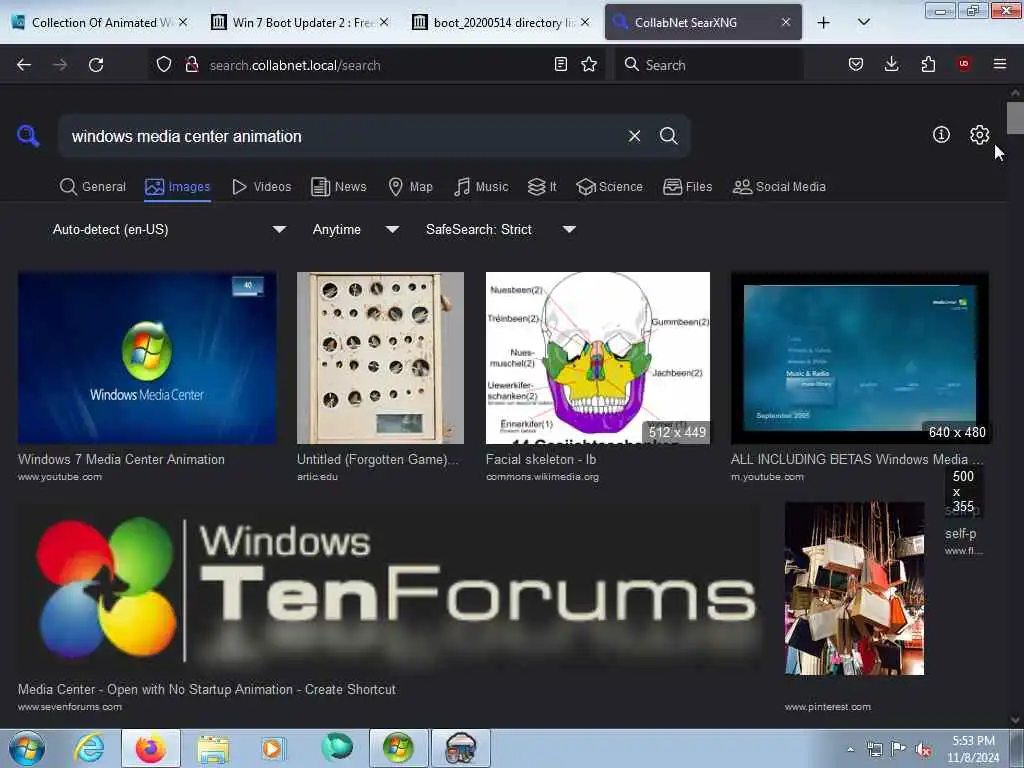Open the Facial skeleton - lb title

coord(541,459)
